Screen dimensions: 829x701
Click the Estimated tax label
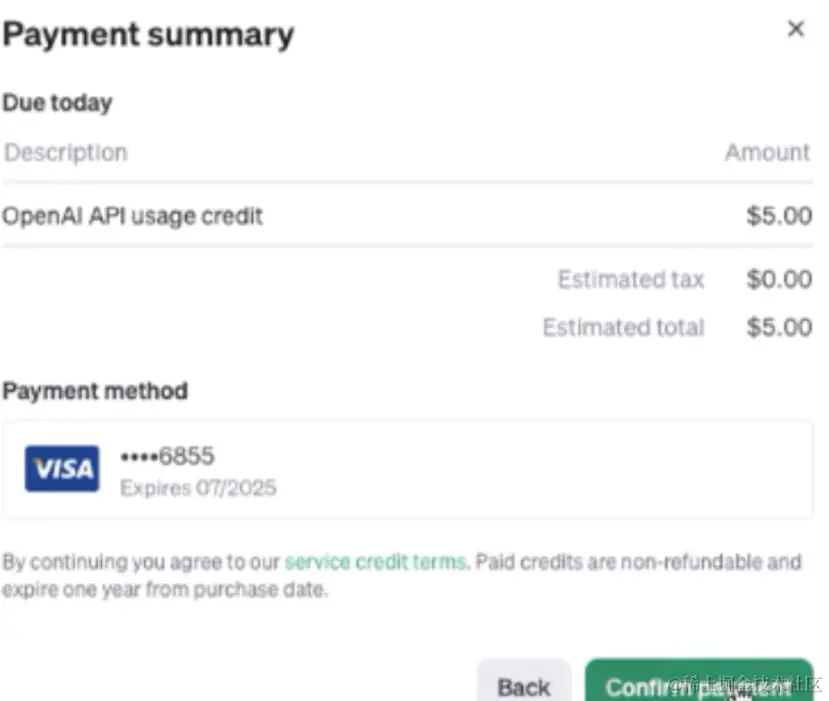pyautogui.click(x=630, y=280)
